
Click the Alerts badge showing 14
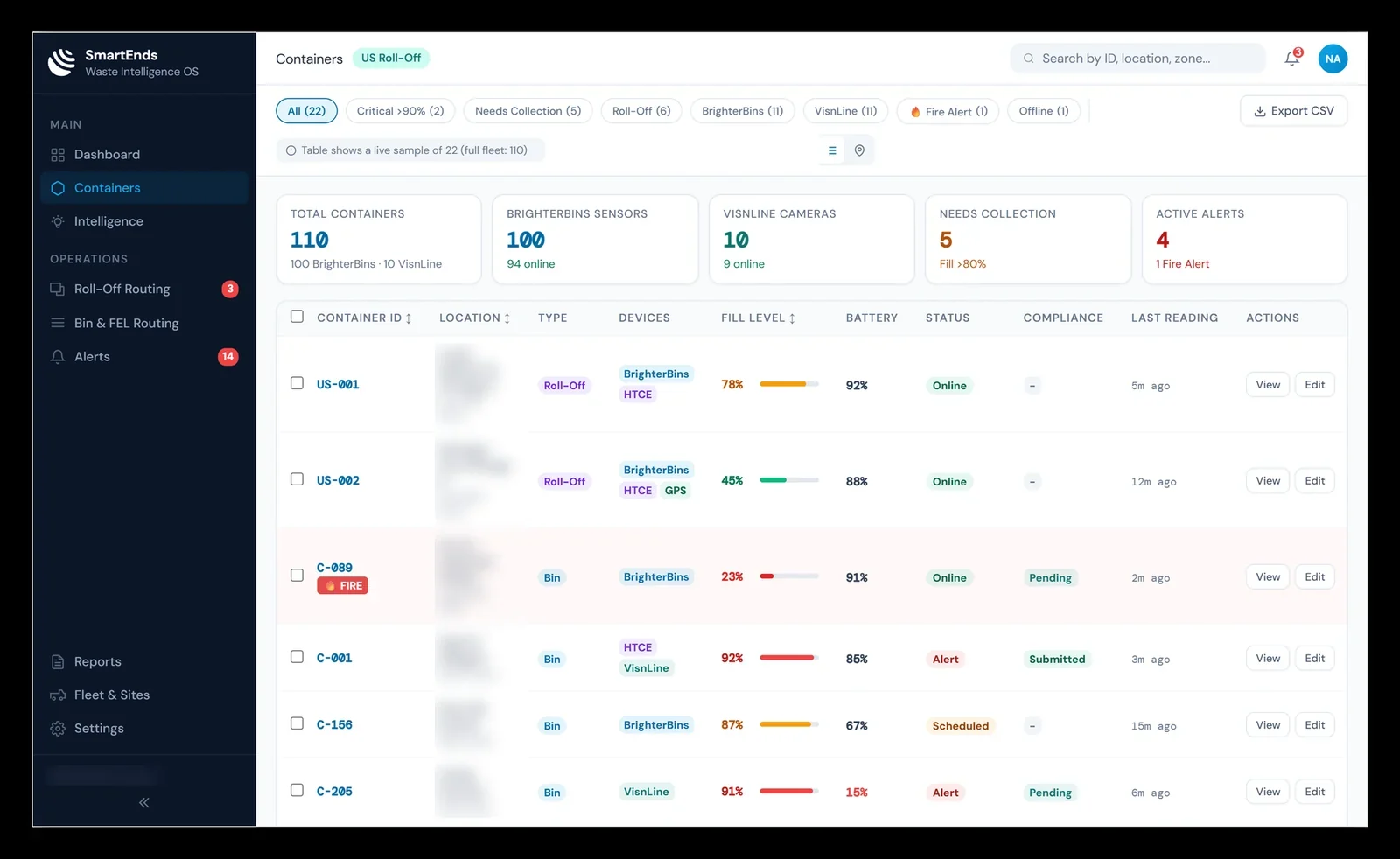pyautogui.click(x=227, y=356)
